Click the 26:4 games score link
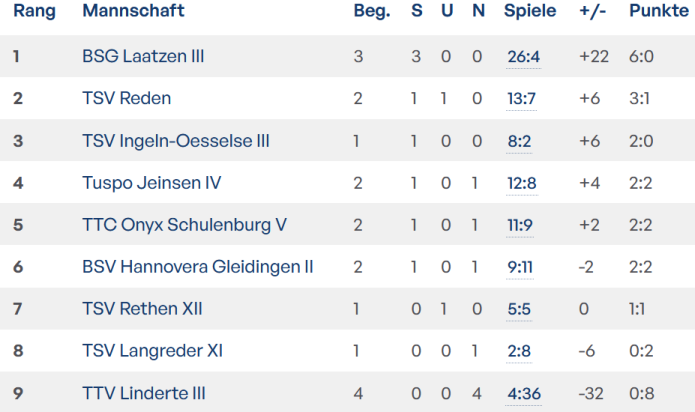The height and width of the screenshot is (412, 695). pyautogui.click(x=523, y=57)
